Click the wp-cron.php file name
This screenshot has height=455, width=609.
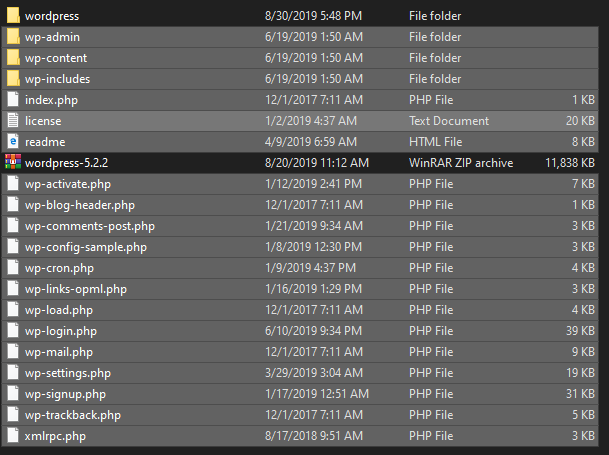coord(59,268)
